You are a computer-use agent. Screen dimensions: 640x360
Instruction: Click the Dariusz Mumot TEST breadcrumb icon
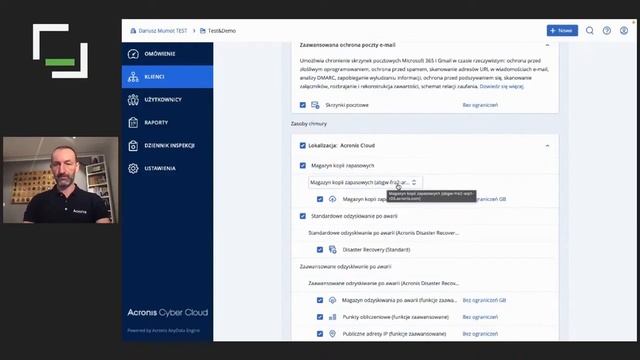[133, 31]
